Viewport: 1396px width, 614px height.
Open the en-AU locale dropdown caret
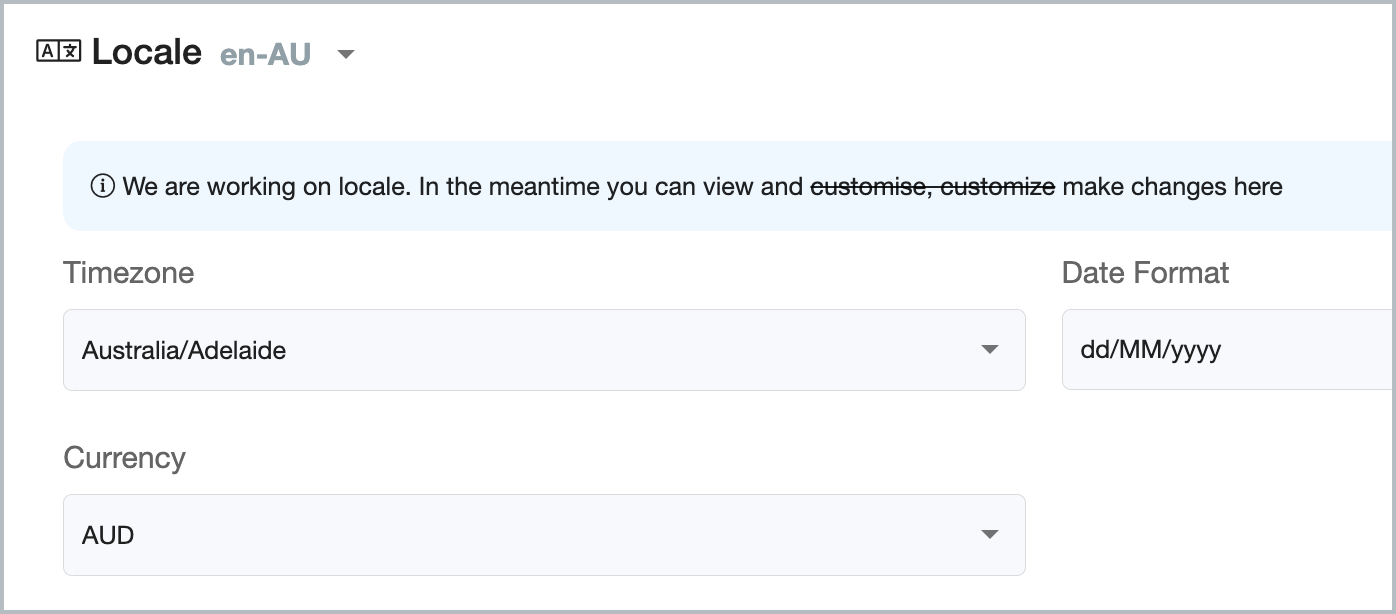pos(346,54)
